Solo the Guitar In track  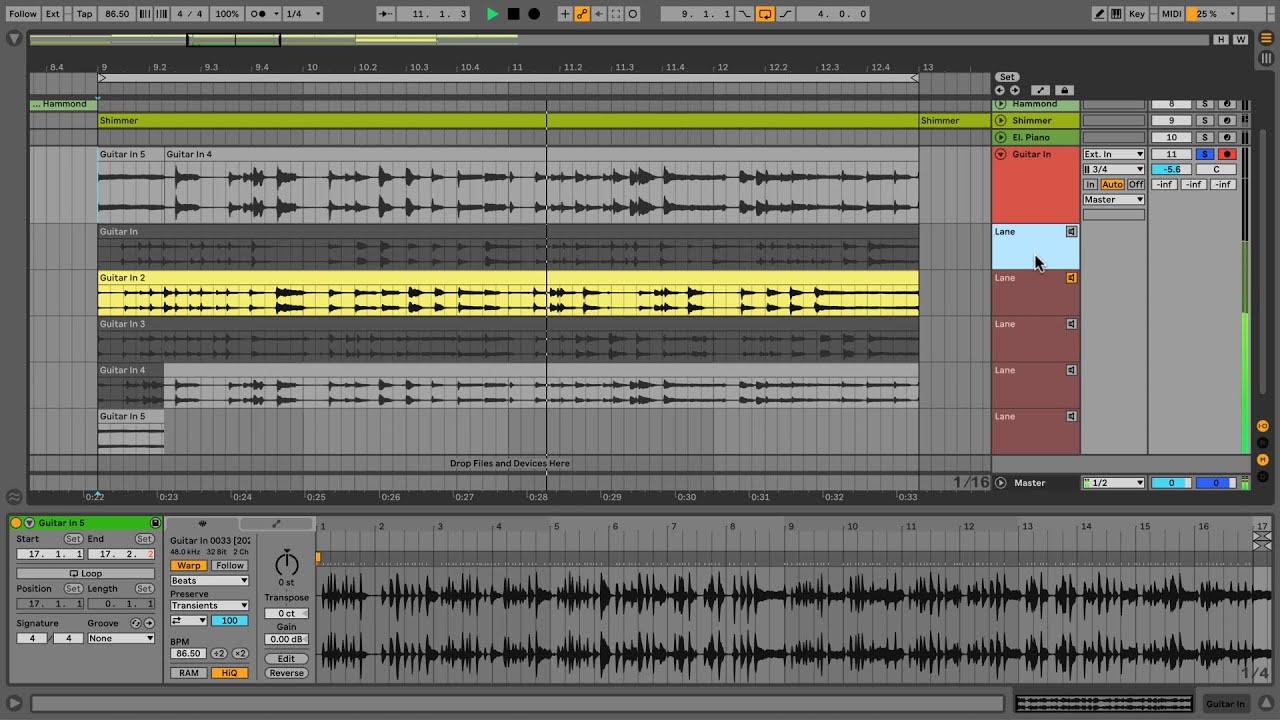click(x=1205, y=154)
